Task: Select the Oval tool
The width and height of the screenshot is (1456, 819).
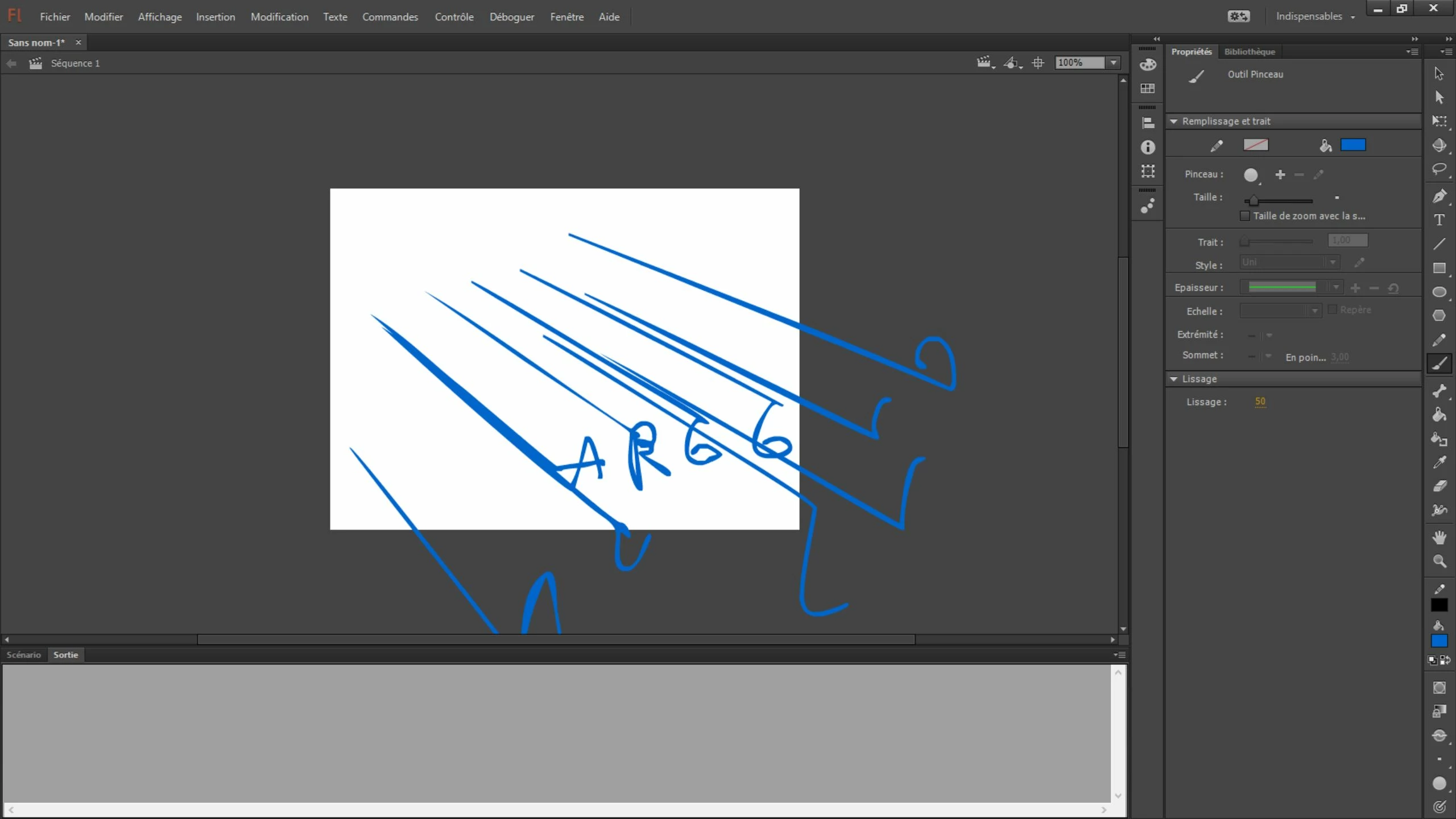Action: click(1439, 292)
